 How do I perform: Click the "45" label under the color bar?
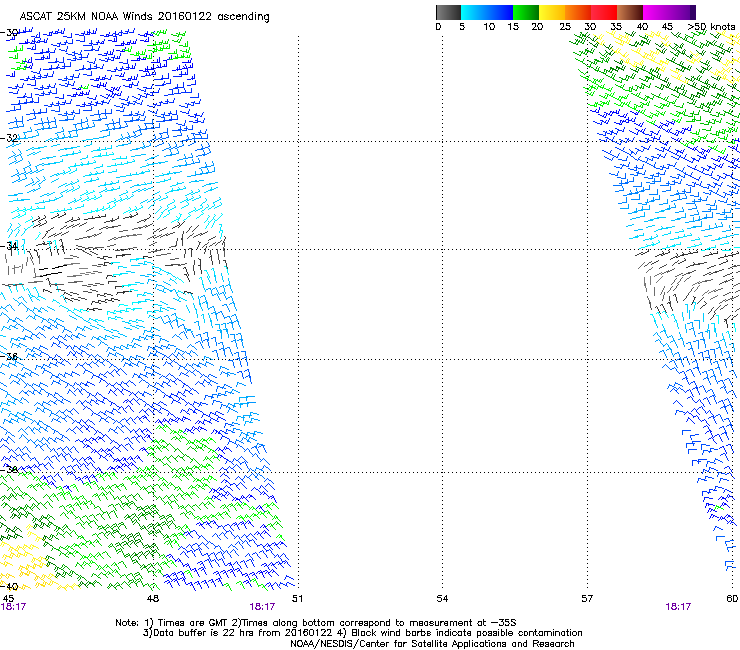667,27
